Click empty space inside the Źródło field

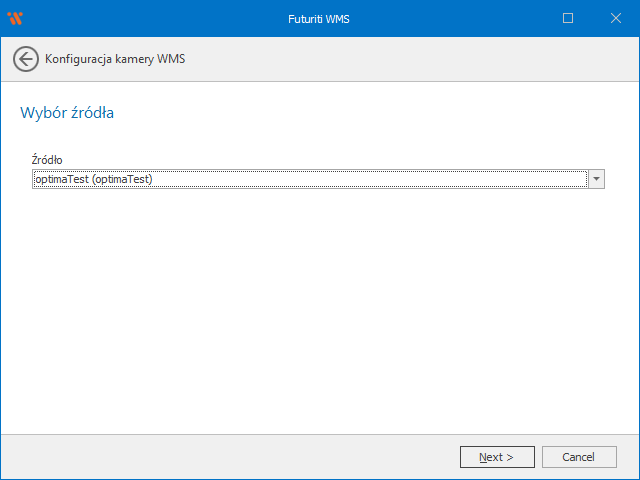point(400,179)
